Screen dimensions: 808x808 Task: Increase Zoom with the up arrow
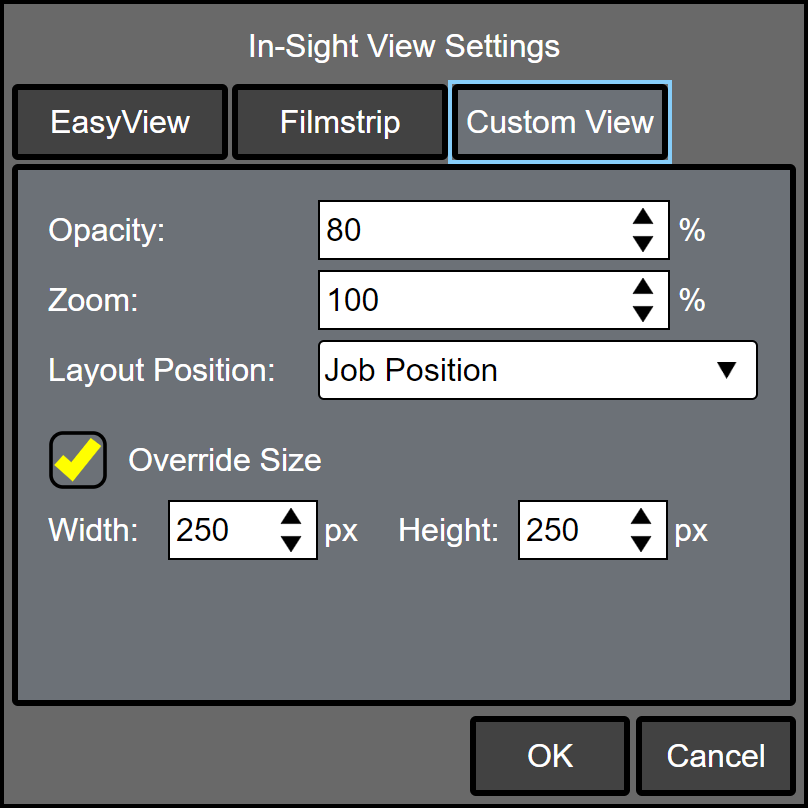point(643,287)
